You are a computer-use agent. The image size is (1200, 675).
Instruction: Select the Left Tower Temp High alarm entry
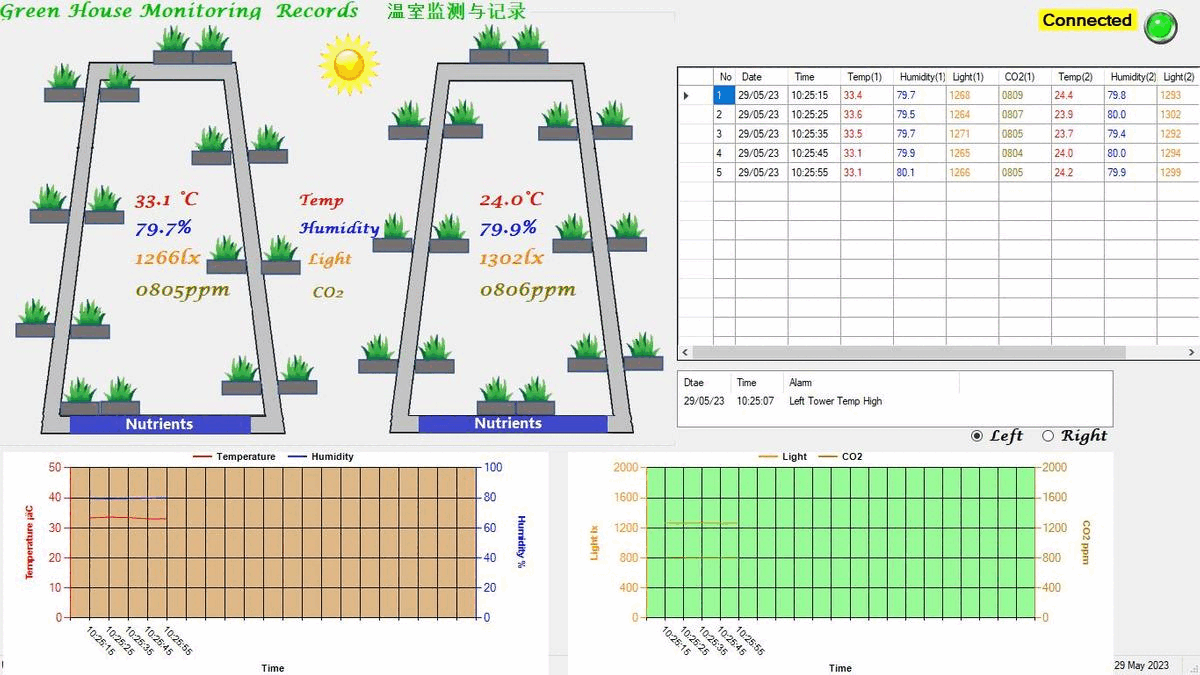click(835, 402)
